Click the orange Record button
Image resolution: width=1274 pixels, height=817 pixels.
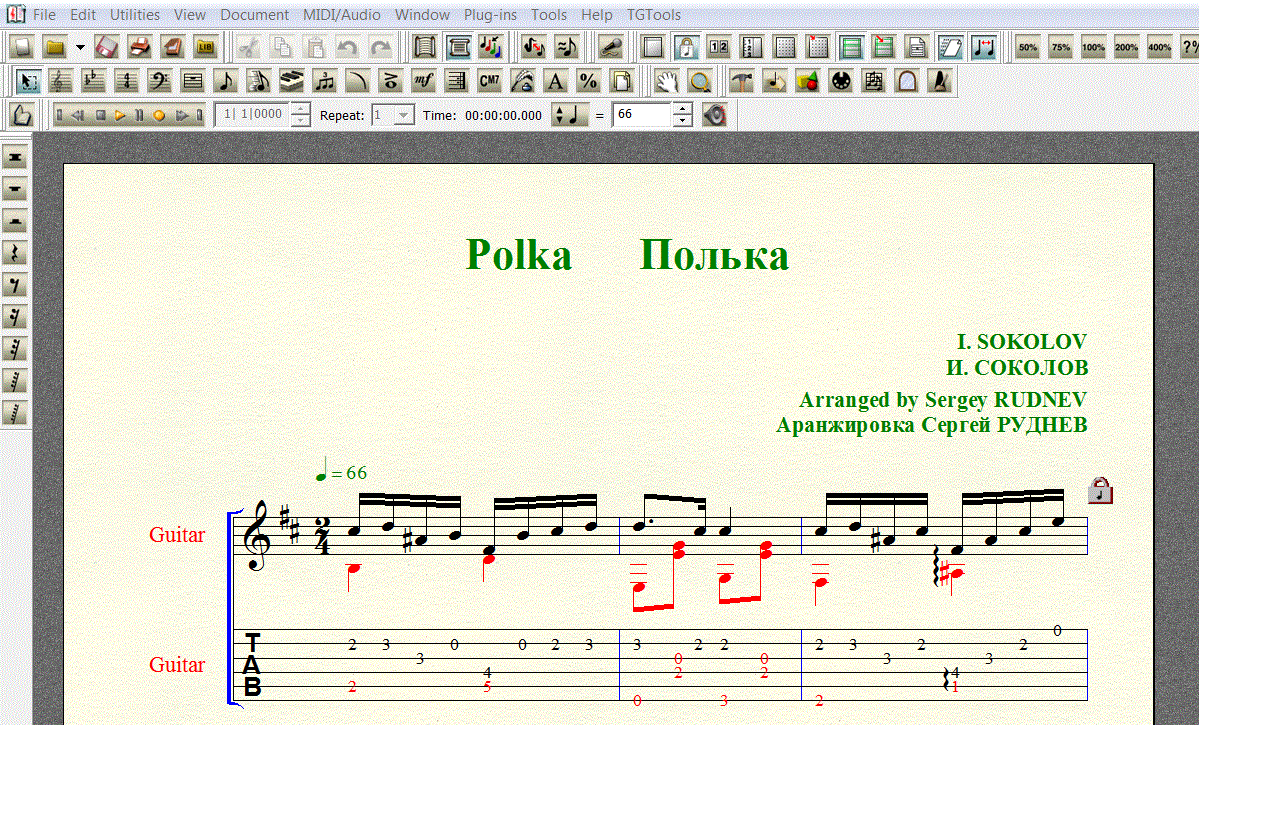158,115
